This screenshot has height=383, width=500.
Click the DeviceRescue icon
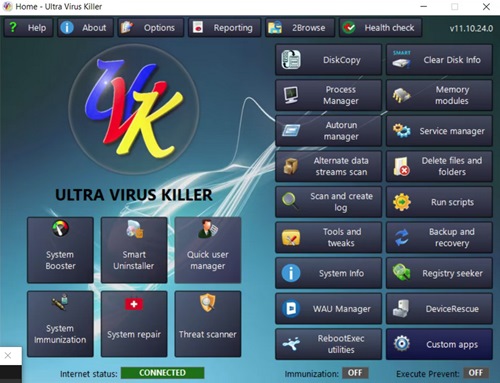point(401,308)
